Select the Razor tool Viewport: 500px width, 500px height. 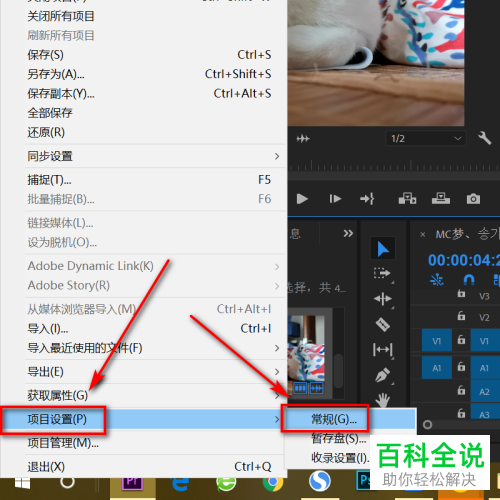[383, 324]
